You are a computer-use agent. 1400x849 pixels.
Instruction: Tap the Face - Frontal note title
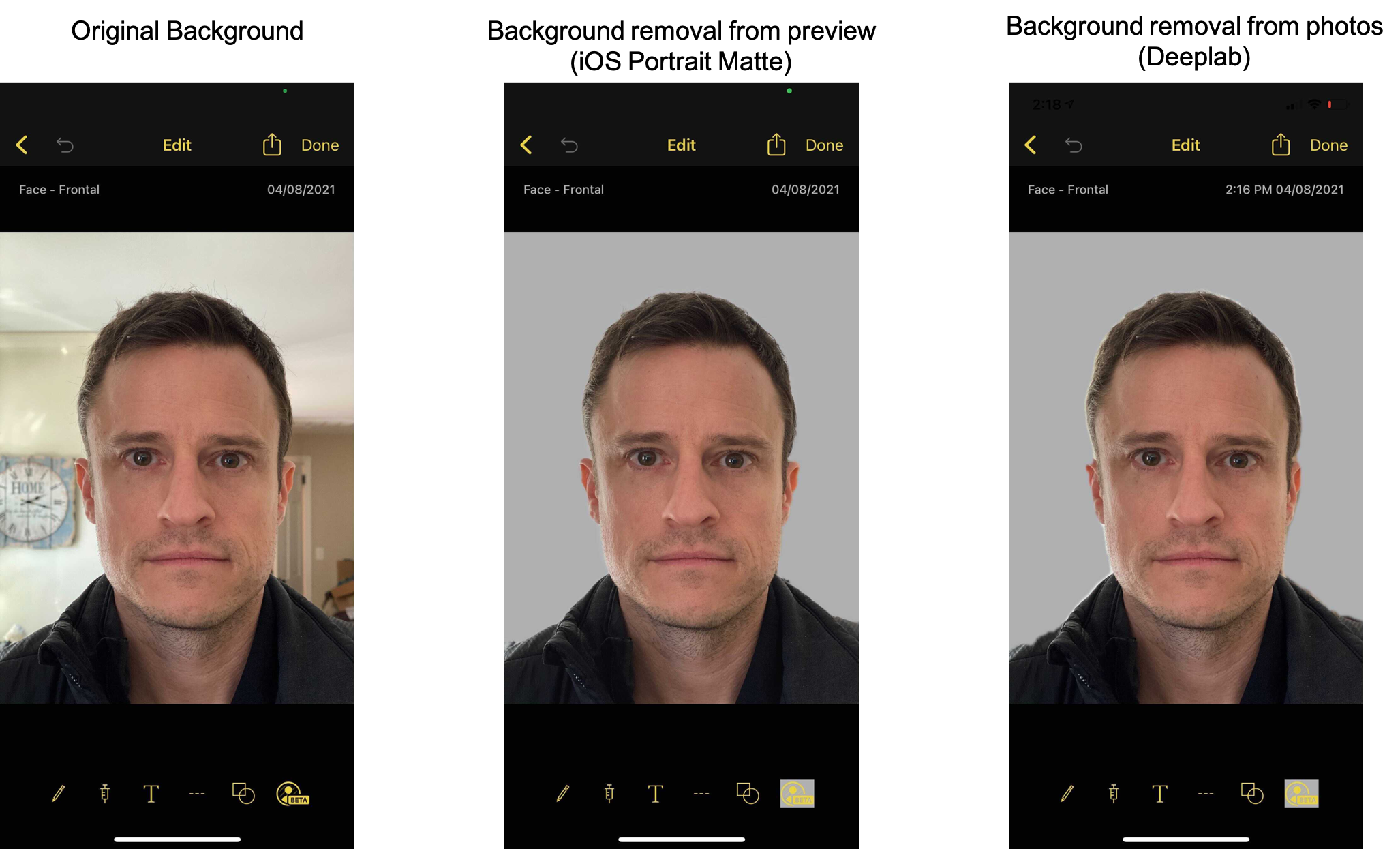coord(59,190)
